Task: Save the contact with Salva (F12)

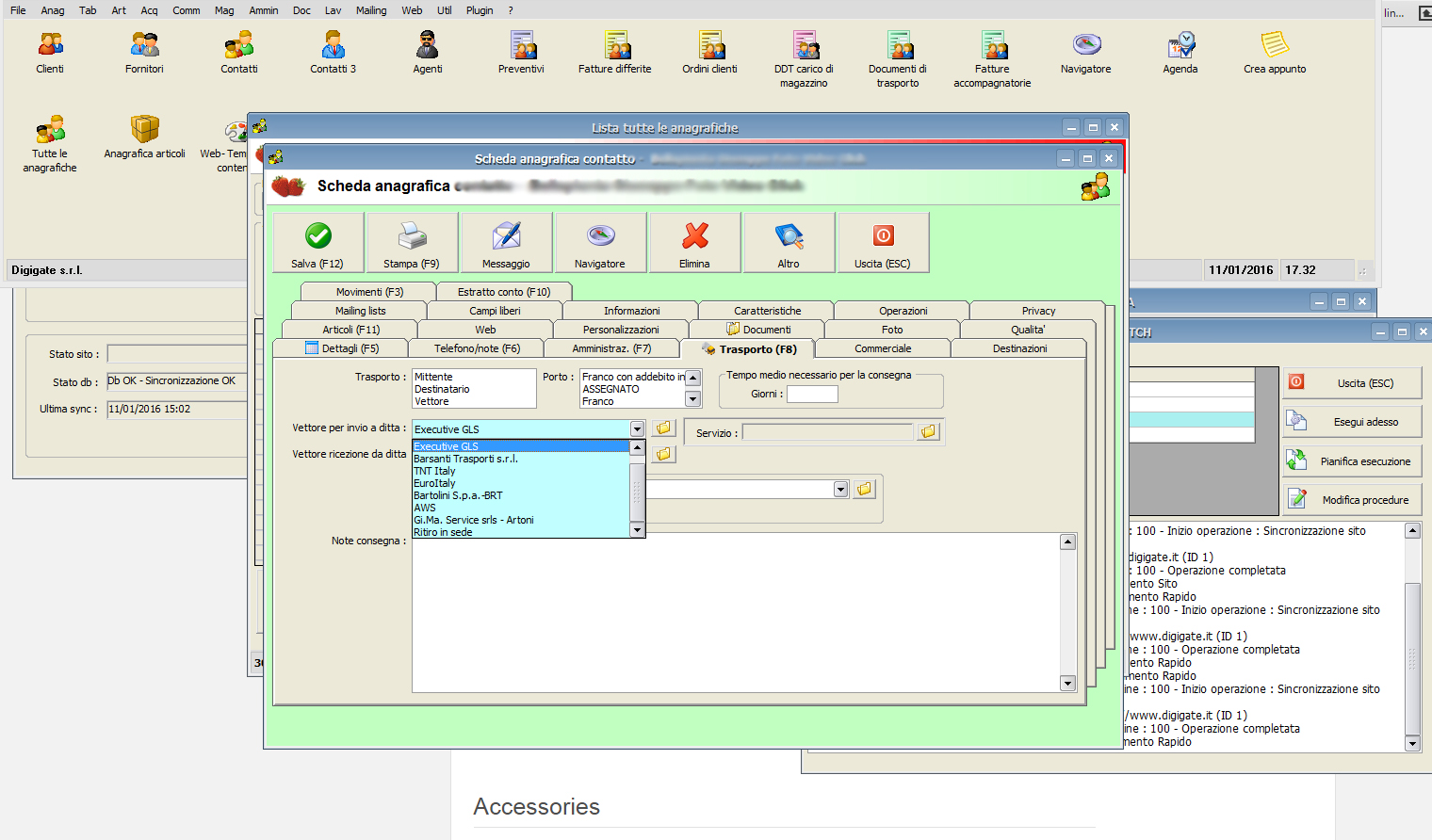Action: [x=318, y=243]
